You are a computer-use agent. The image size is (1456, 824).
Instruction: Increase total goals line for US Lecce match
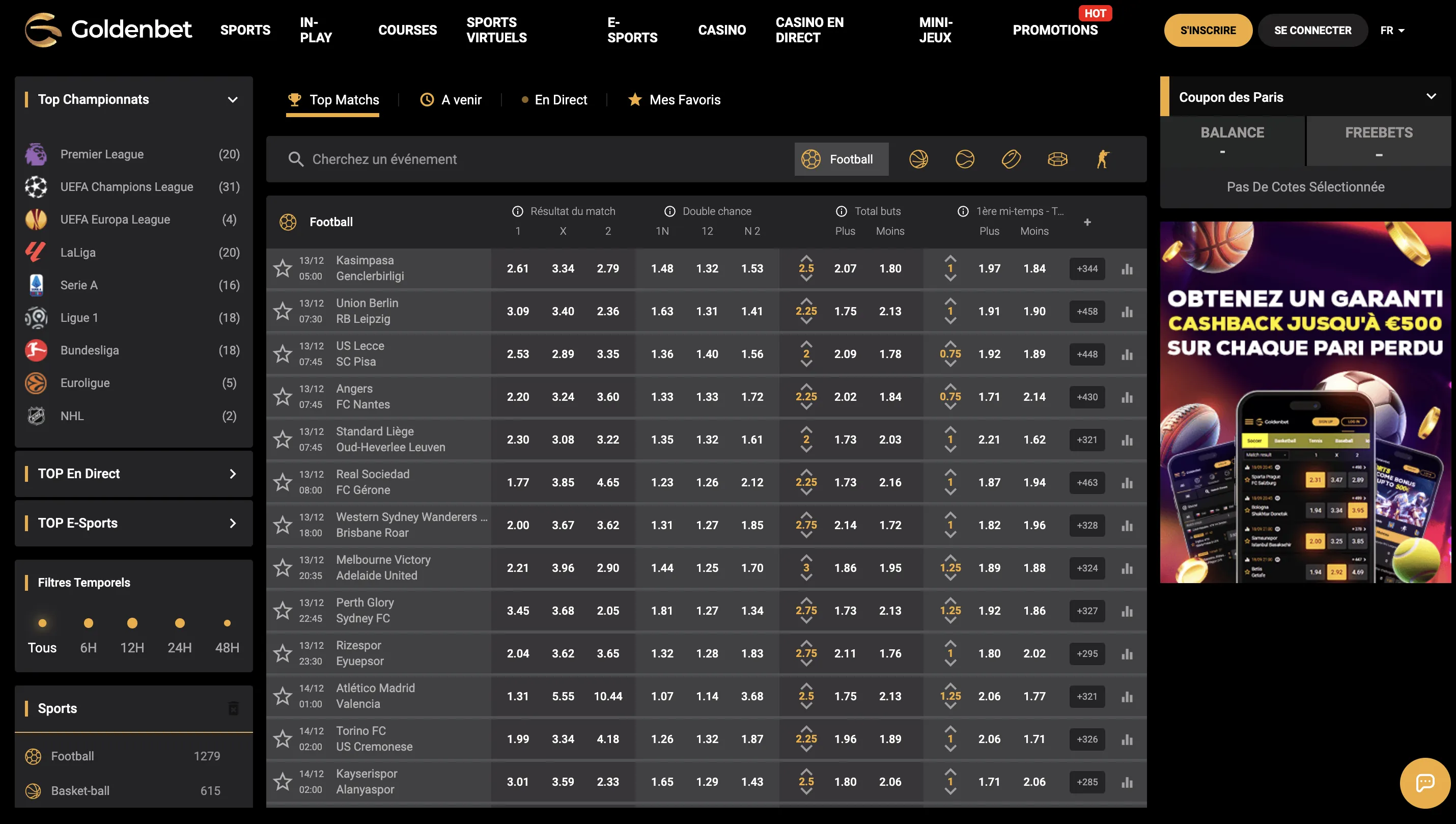(806, 344)
